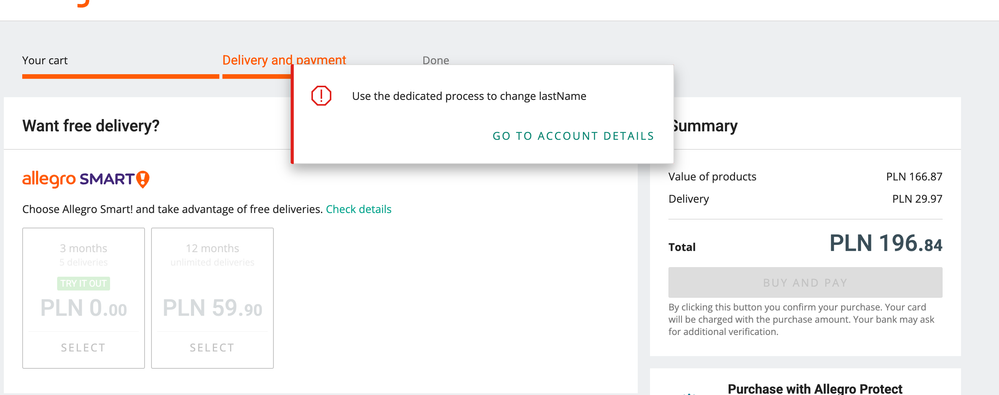
Task: Select the 12 months Smart plan
Action: point(212,348)
